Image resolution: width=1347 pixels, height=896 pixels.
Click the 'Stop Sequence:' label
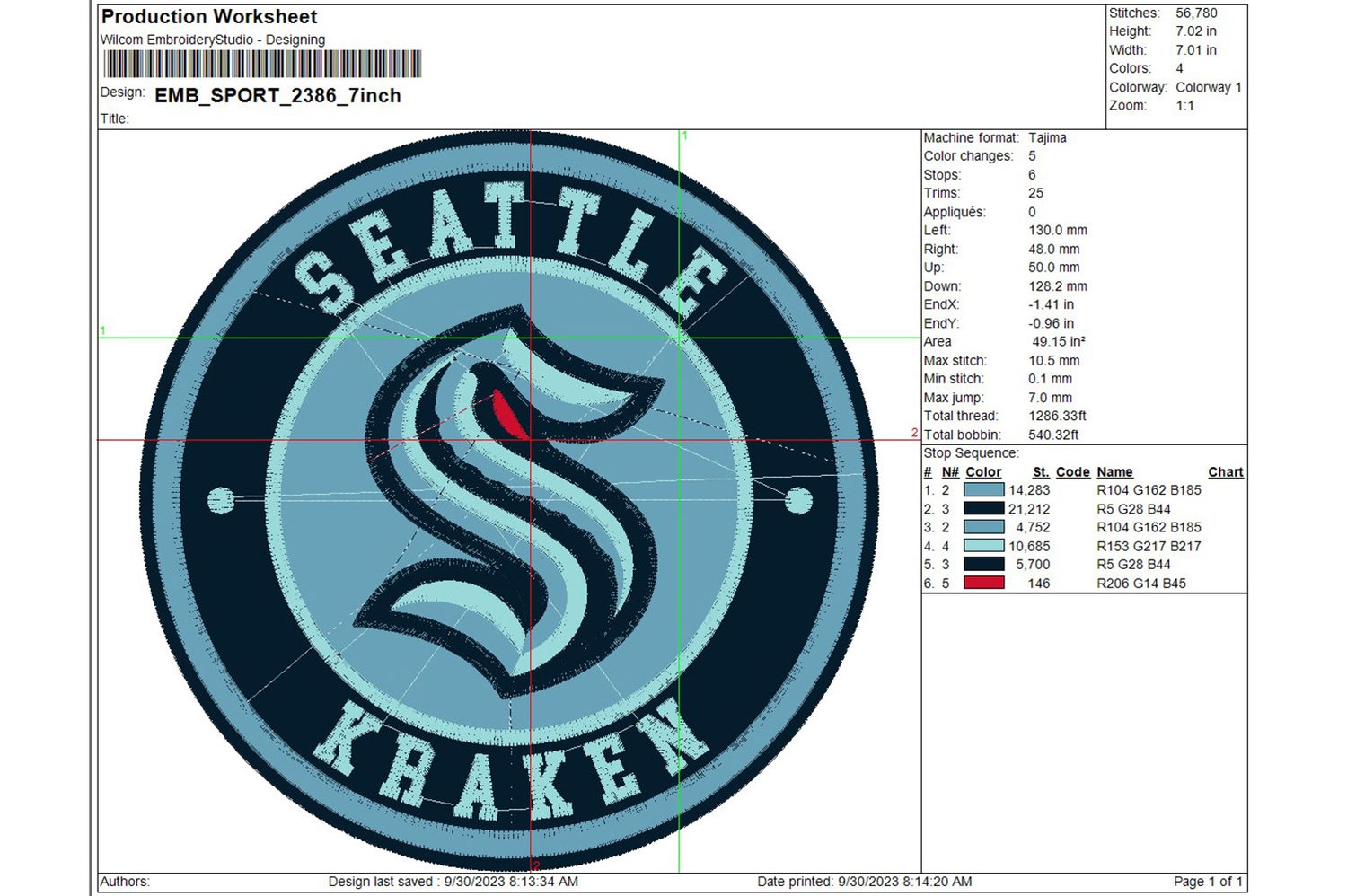[x=971, y=453]
